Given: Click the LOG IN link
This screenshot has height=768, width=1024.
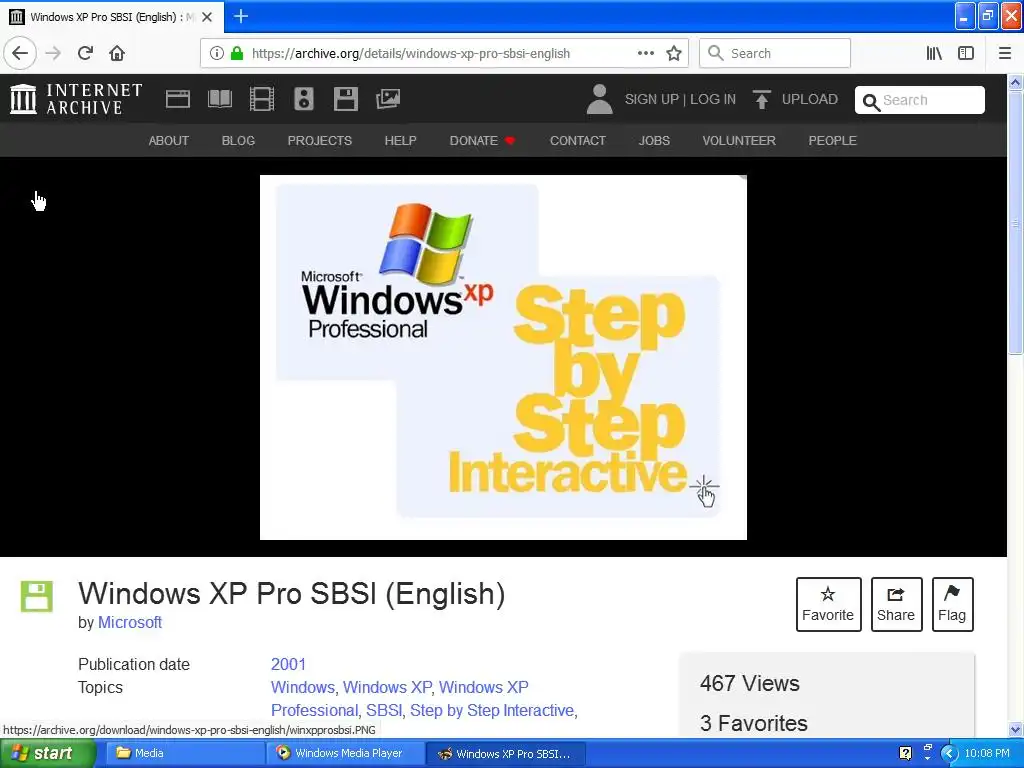Looking at the screenshot, I should [x=712, y=99].
